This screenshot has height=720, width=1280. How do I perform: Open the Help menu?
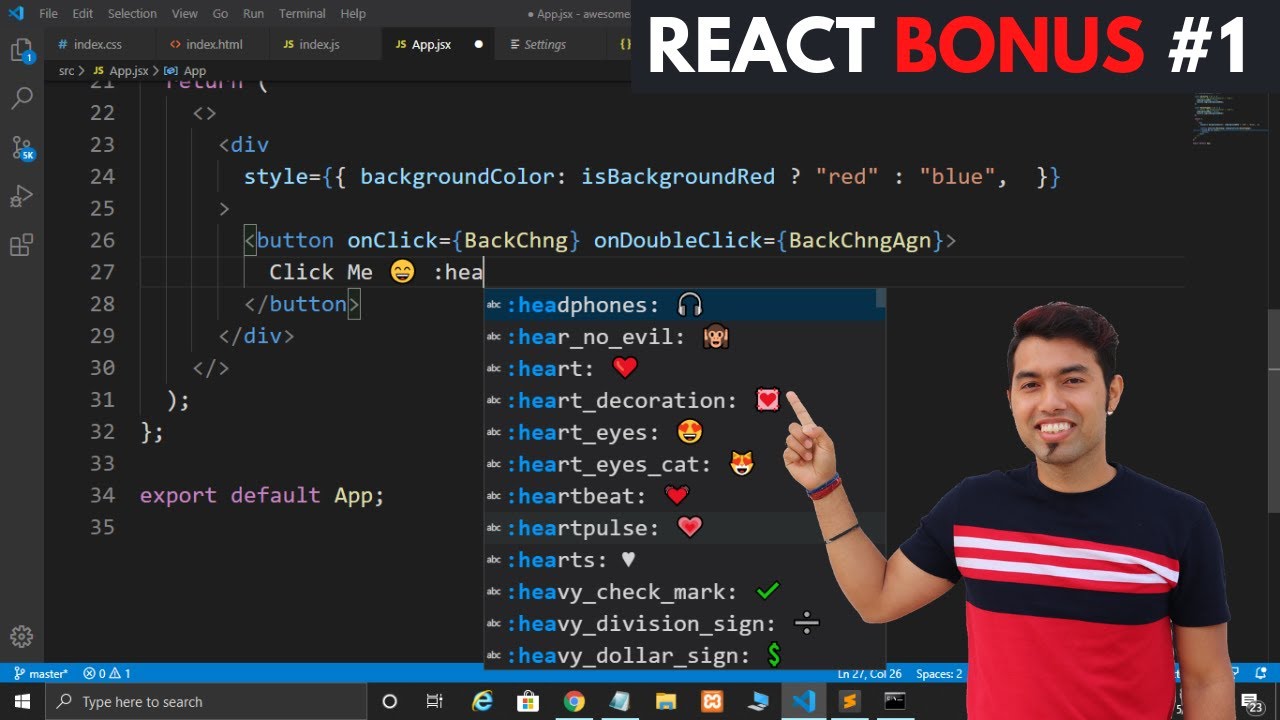coord(353,14)
